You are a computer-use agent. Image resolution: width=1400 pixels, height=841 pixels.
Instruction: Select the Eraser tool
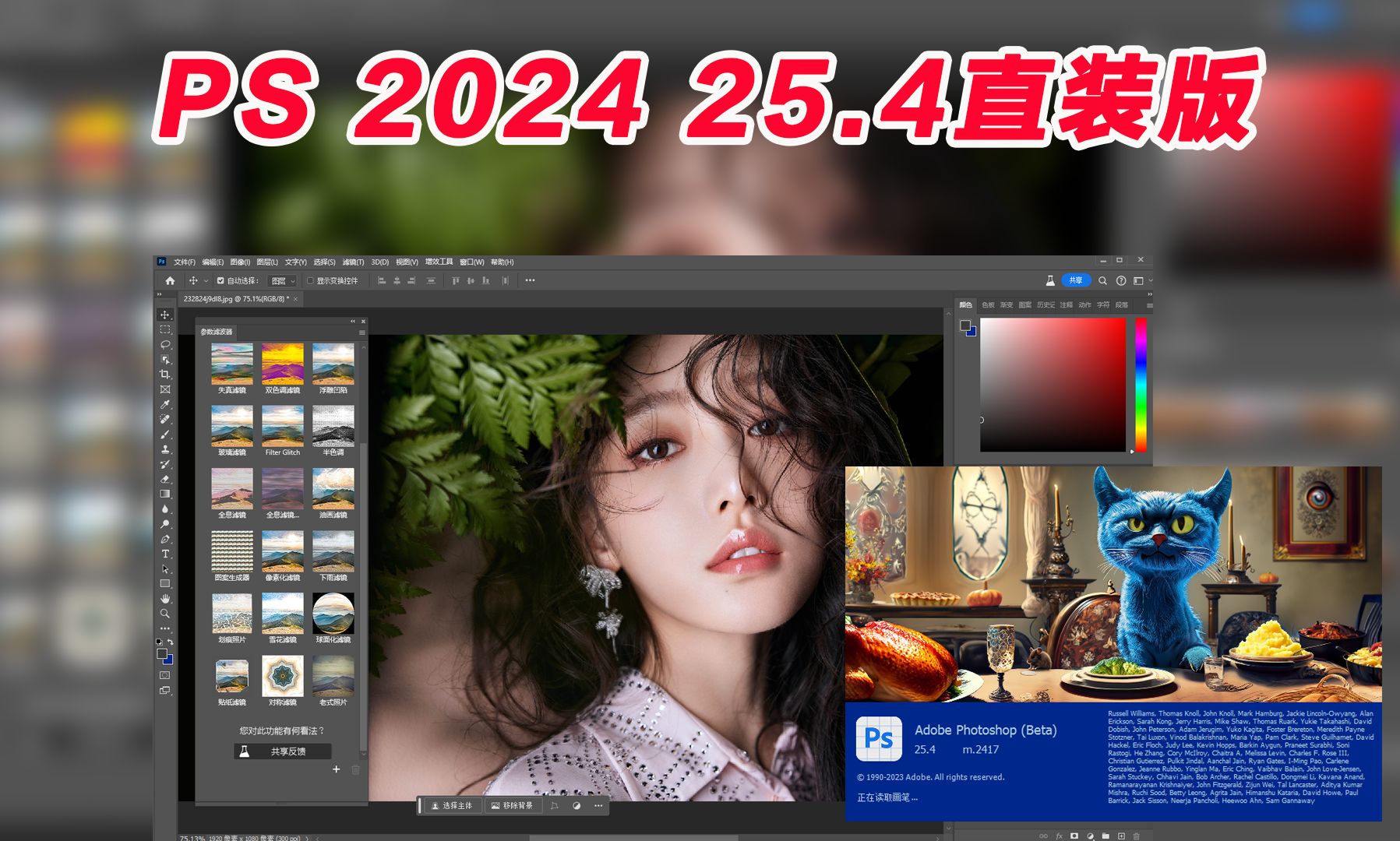[165, 479]
